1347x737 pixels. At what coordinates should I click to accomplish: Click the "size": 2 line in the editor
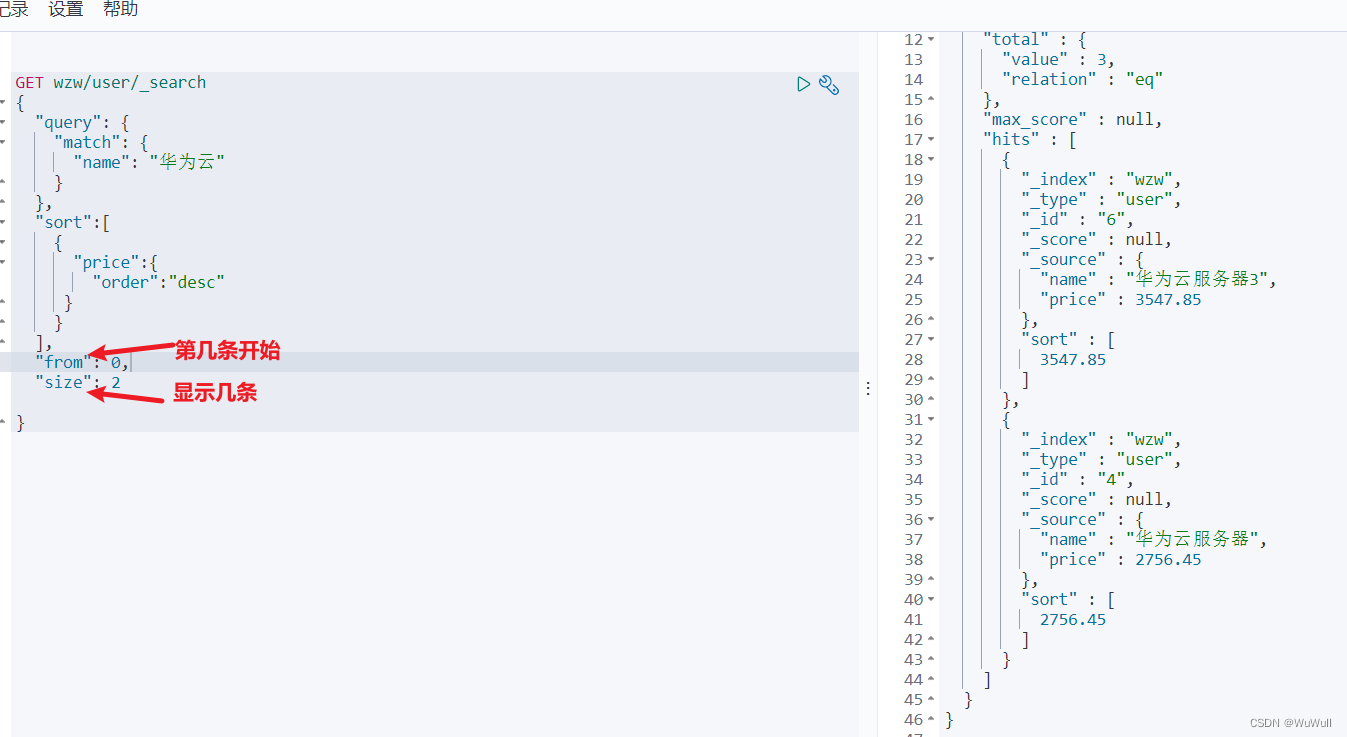point(78,382)
